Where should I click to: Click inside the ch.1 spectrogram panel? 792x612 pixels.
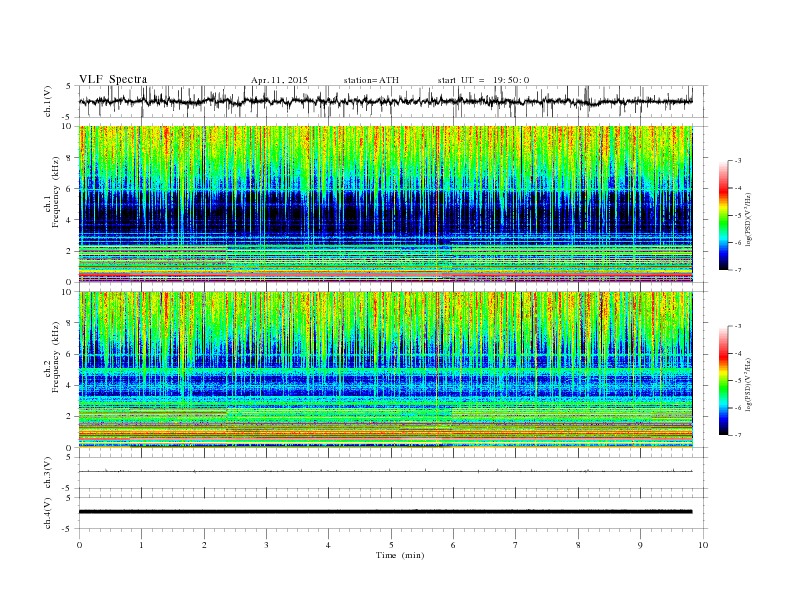pyautogui.click(x=385, y=204)
